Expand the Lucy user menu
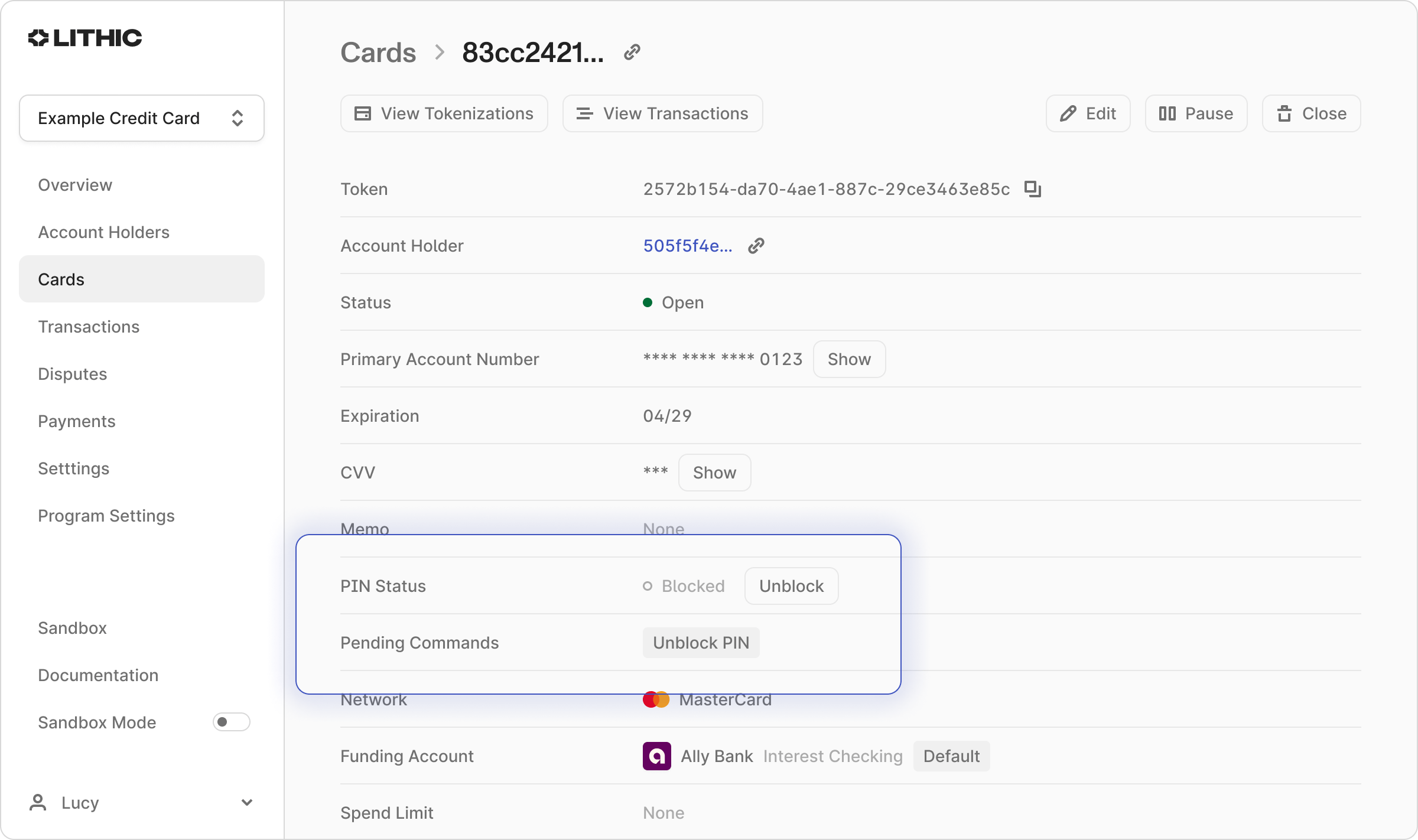This screenshot has height=840, width=1418. click(x=246, y=802)
